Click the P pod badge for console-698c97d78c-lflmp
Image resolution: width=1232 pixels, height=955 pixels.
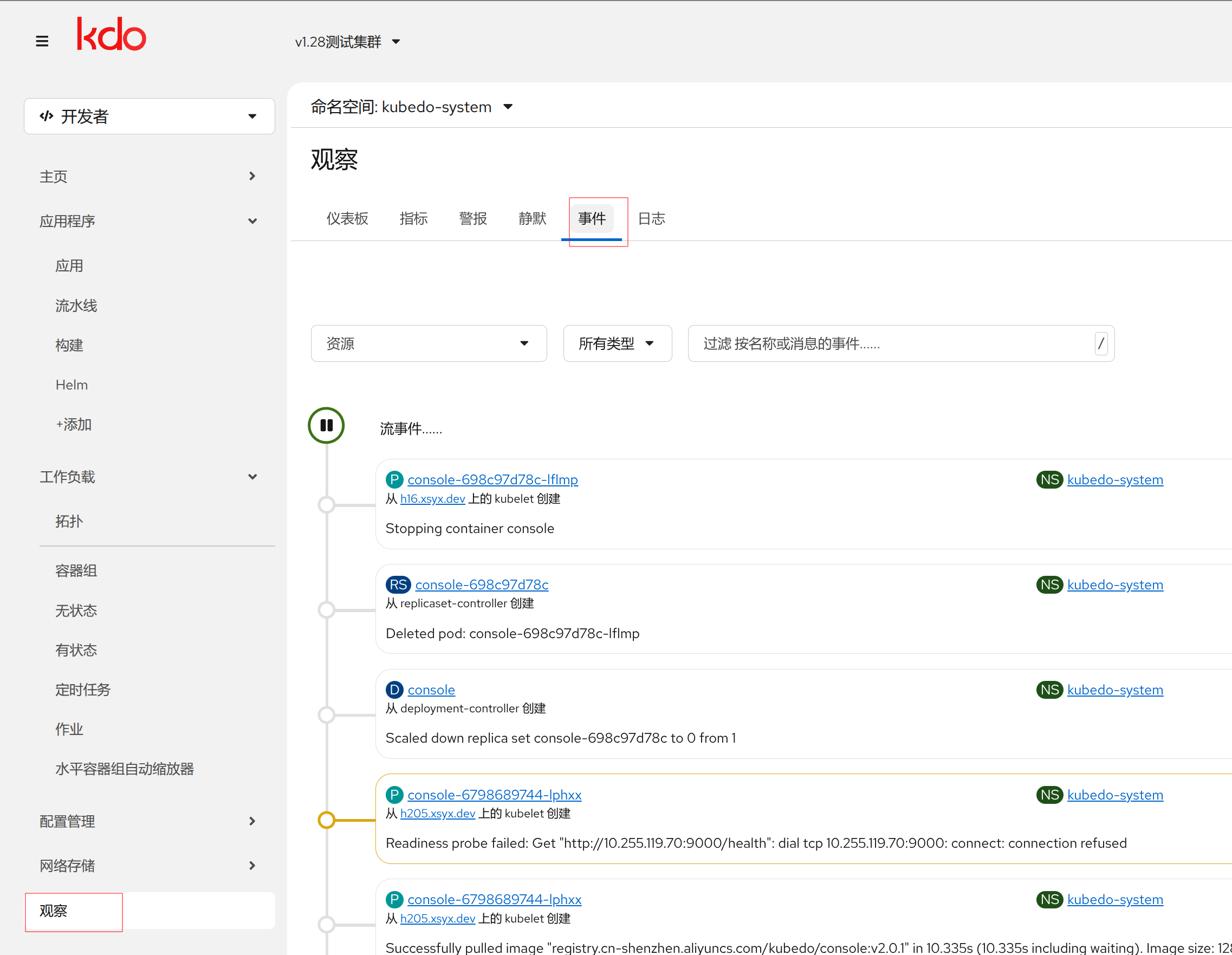394,479
